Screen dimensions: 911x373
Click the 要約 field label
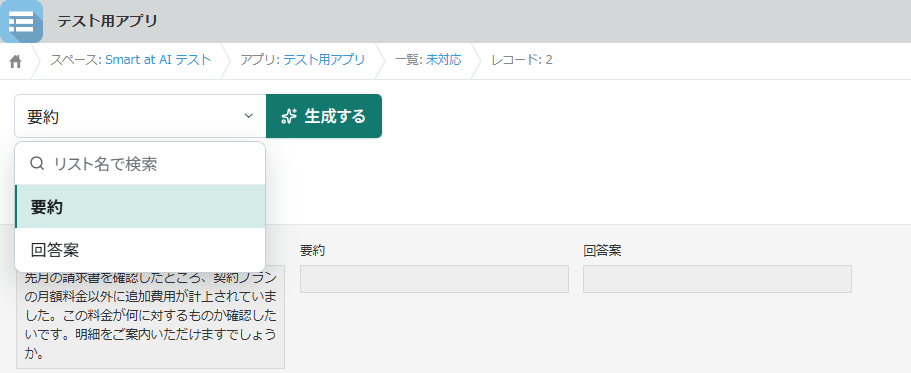[x=312, y=251]
